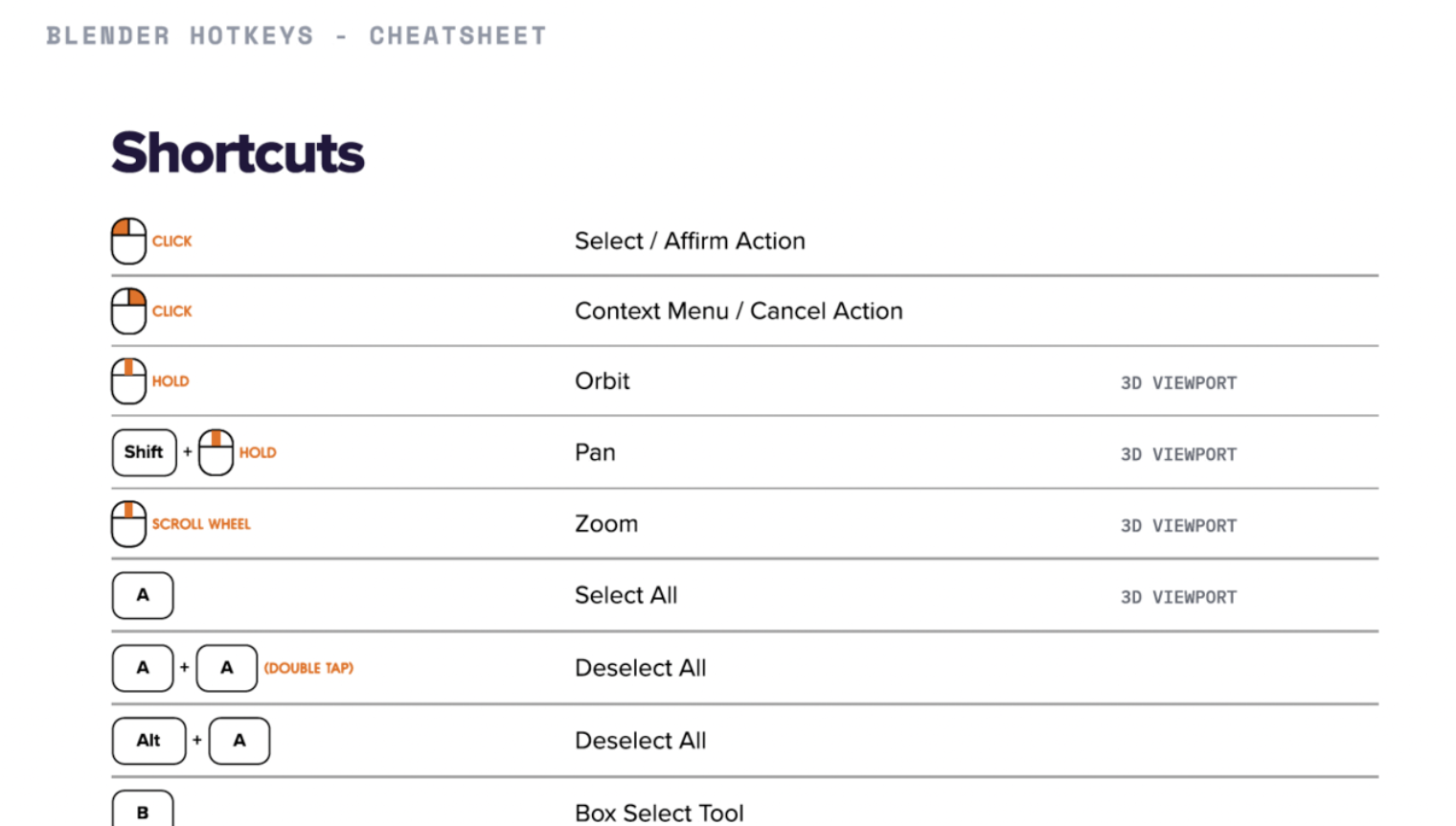Click the Shortcuts heading
This screenshot has height=826, width=1456.
click(238, 153)
